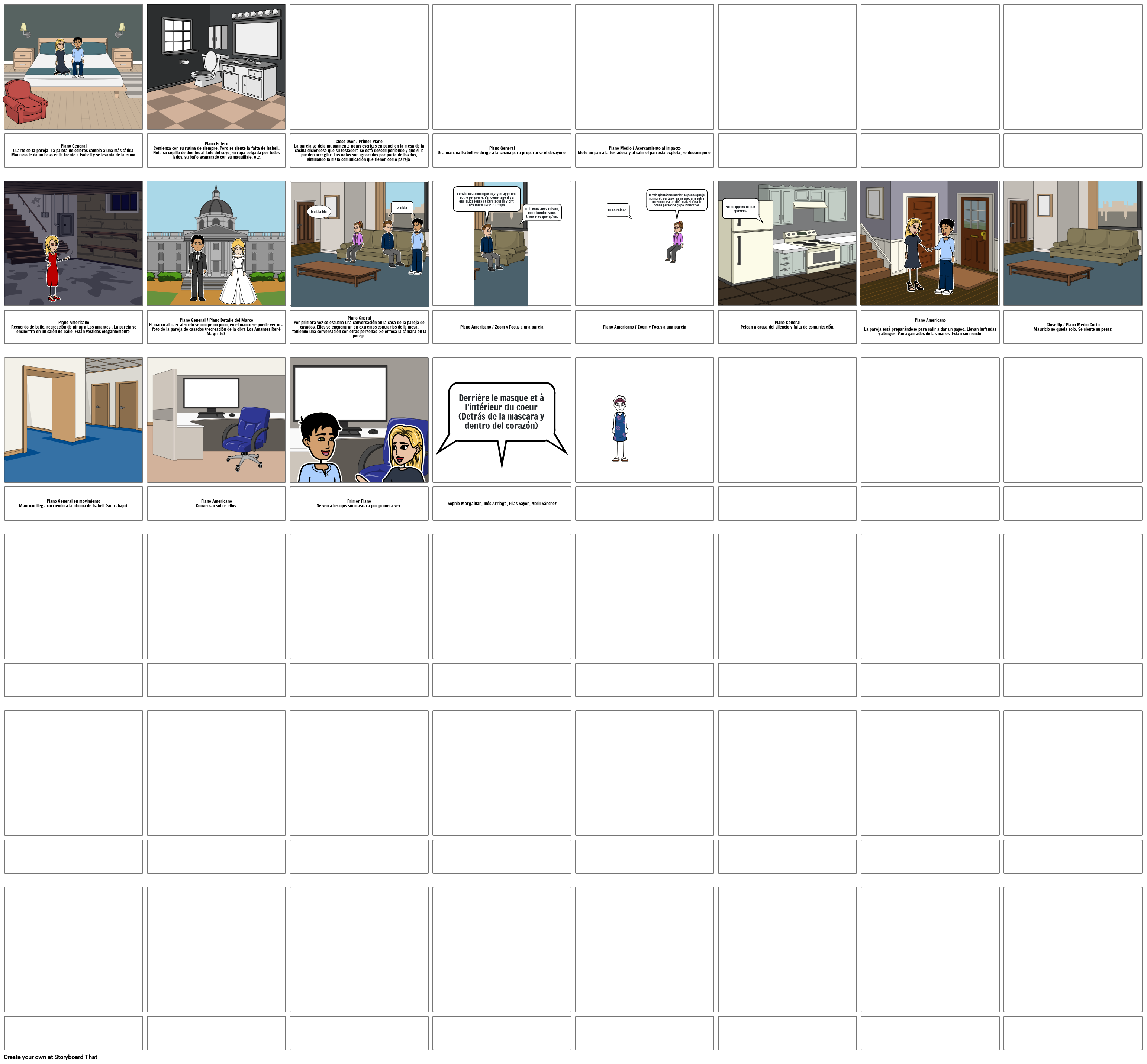Select the kitchen scene with white refrigerator
1147x1064 pixels.
click(787, 243)
